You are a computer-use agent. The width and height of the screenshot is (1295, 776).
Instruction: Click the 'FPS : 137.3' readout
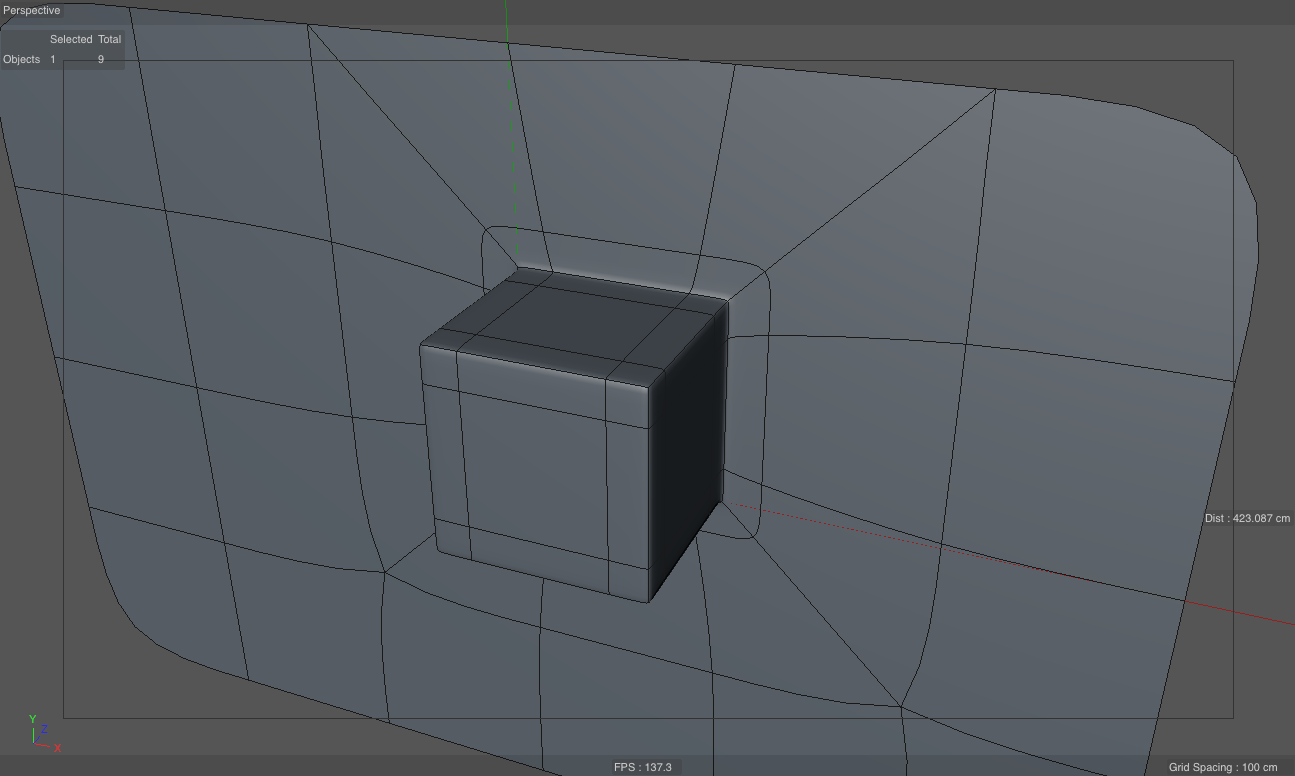[642, 767]
